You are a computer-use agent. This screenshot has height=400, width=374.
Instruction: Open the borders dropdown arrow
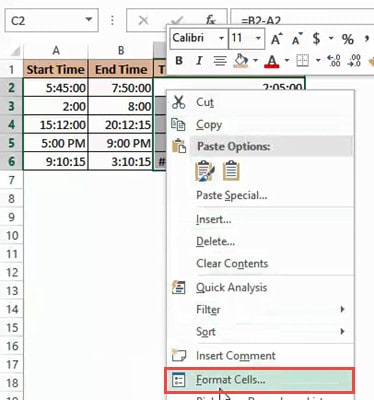coord(318,61)
